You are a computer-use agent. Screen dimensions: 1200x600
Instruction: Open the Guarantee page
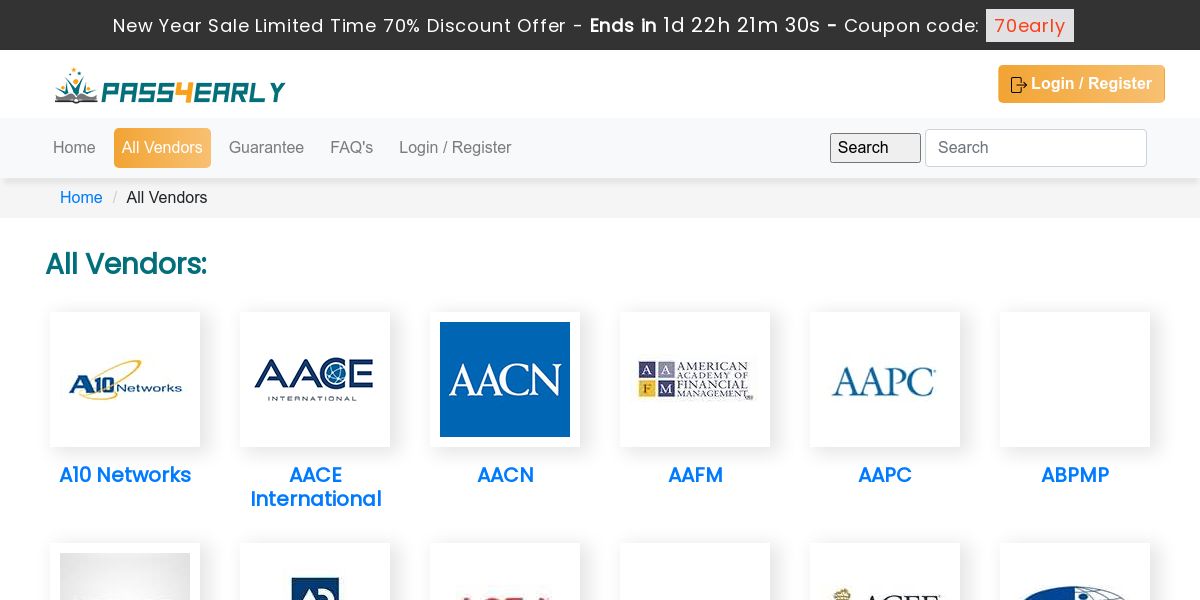pos(266,148)
